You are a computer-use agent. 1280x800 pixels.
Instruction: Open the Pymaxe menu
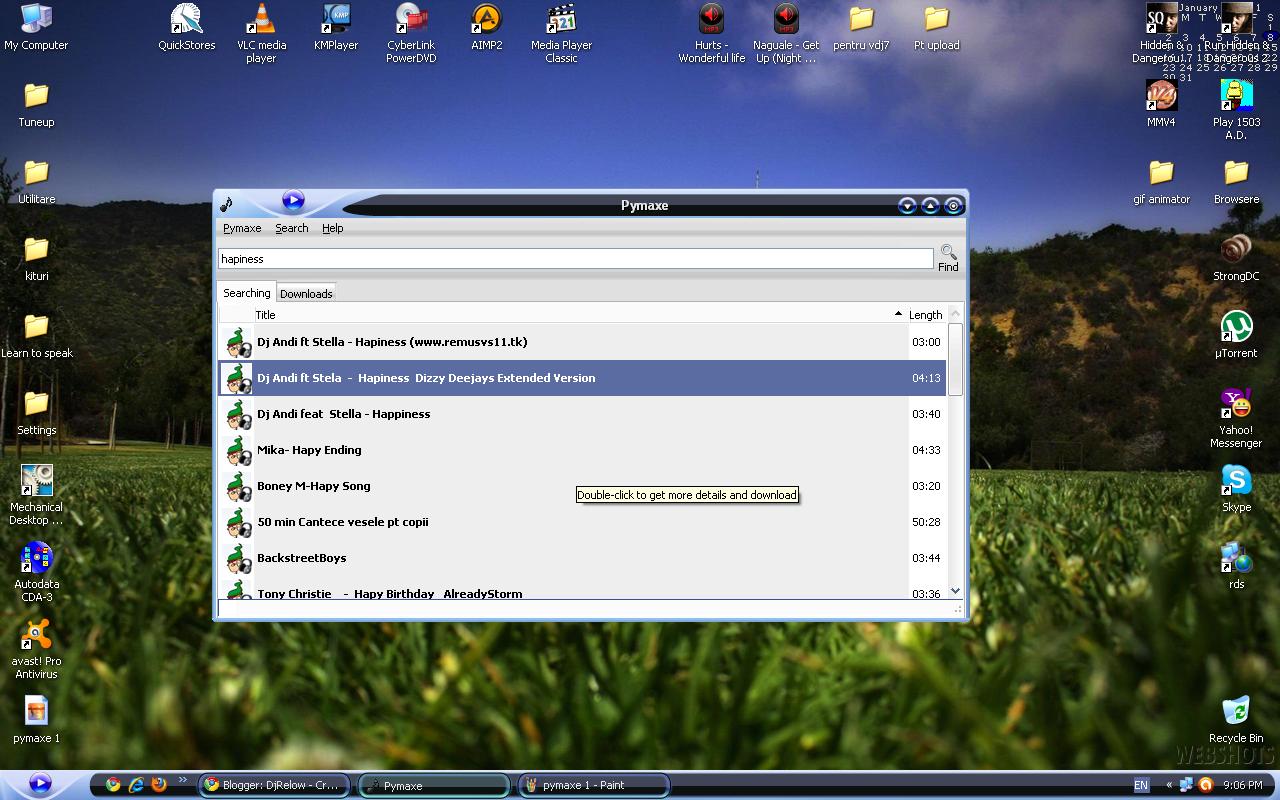242,228
